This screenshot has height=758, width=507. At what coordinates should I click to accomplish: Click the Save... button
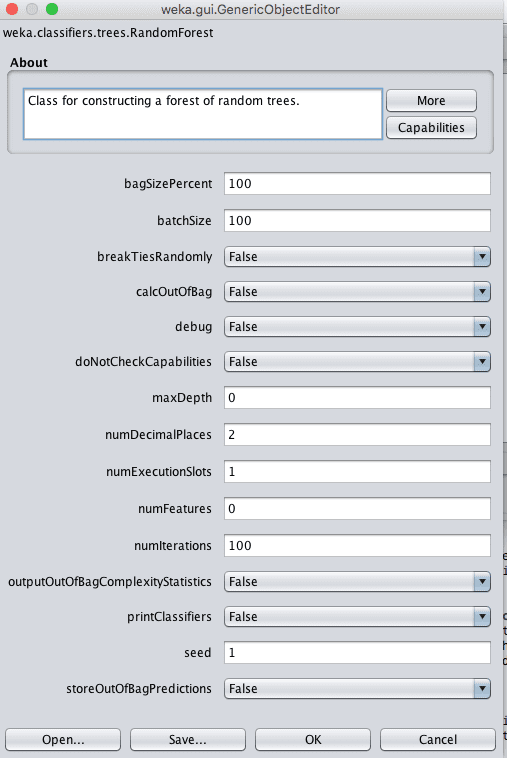coord(188,740)
